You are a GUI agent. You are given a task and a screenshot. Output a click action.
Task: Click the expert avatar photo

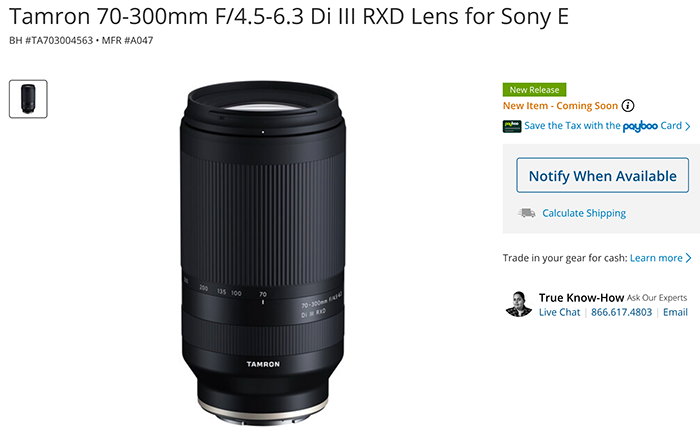(x=519, y=304)
